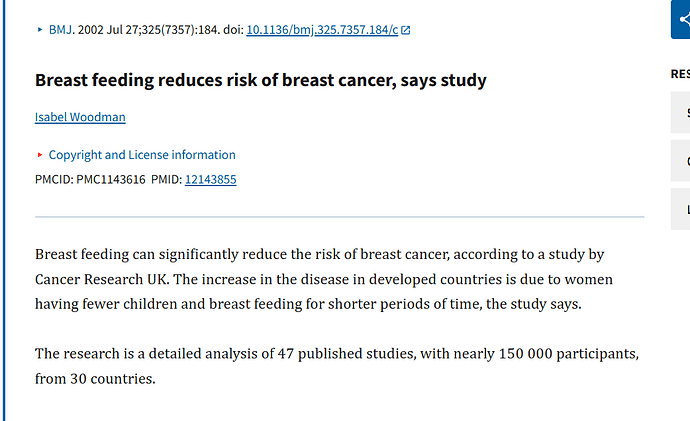Click the 'PMID:' label text
This screenshot has width=690, height=421.
click(166, 180)
